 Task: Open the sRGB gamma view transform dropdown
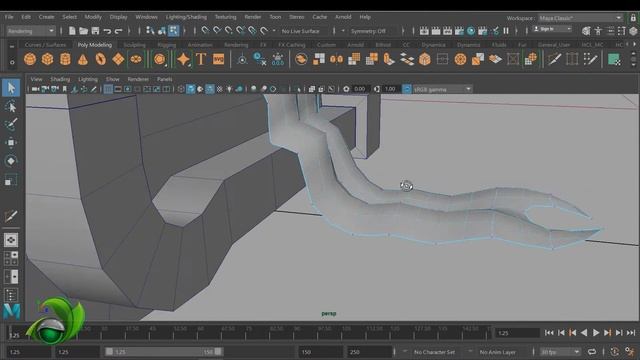[x=442, y=89]
